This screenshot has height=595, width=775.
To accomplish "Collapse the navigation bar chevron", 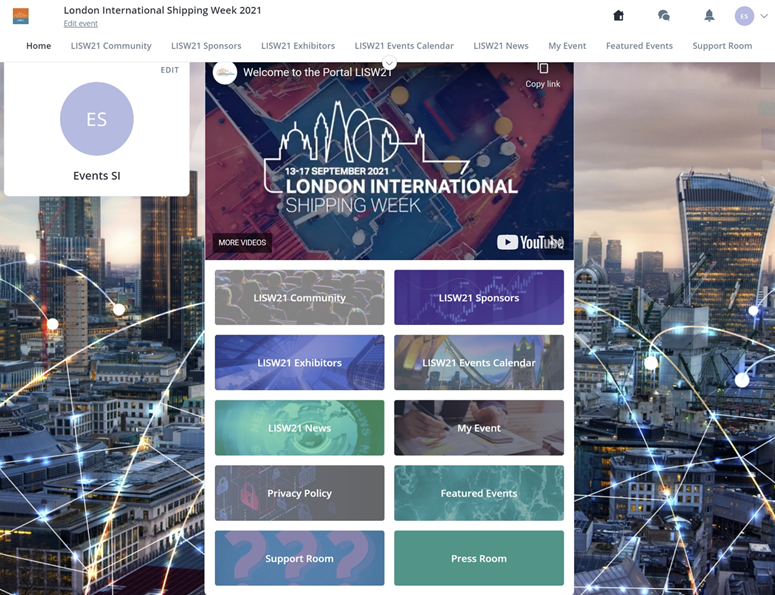I will [x=389, y=63].
